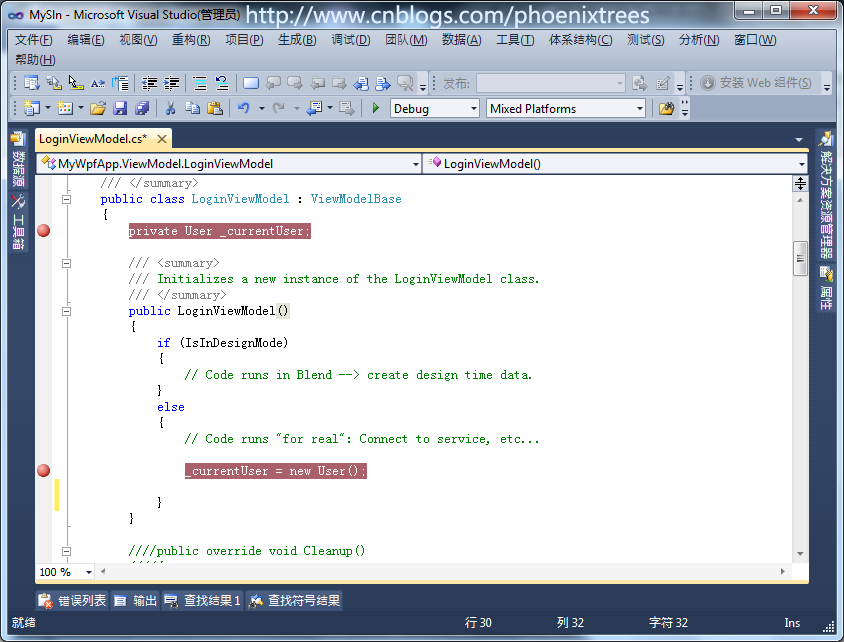Open the 输出 output panel
The image size is (844, 642).
click(136, 601)
